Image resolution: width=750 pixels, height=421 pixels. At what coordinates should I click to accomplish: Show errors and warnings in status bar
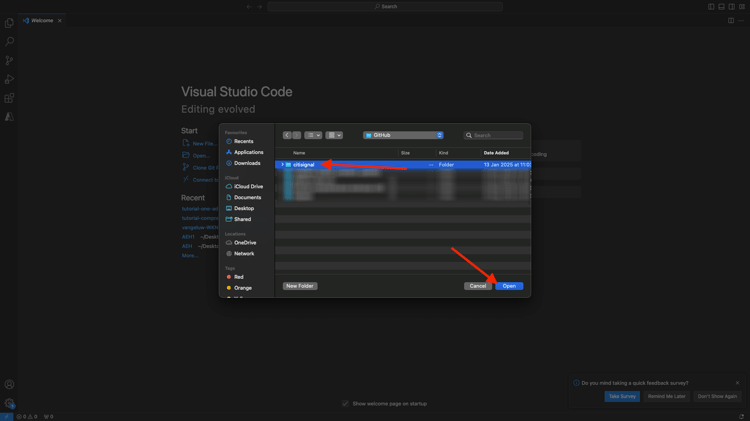point(27,417)
